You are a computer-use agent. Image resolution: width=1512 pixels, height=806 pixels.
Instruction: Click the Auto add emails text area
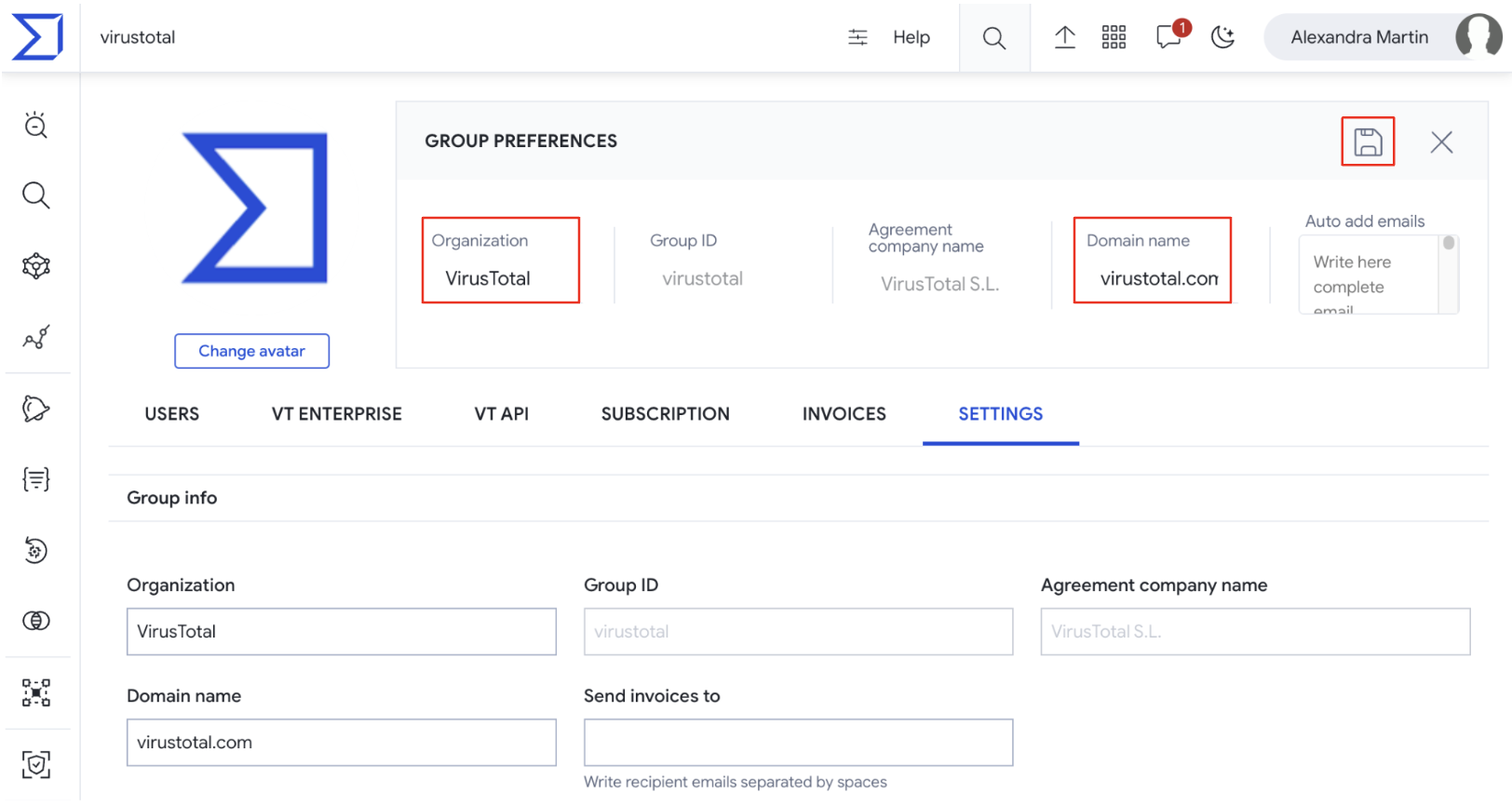point(1370,275)
